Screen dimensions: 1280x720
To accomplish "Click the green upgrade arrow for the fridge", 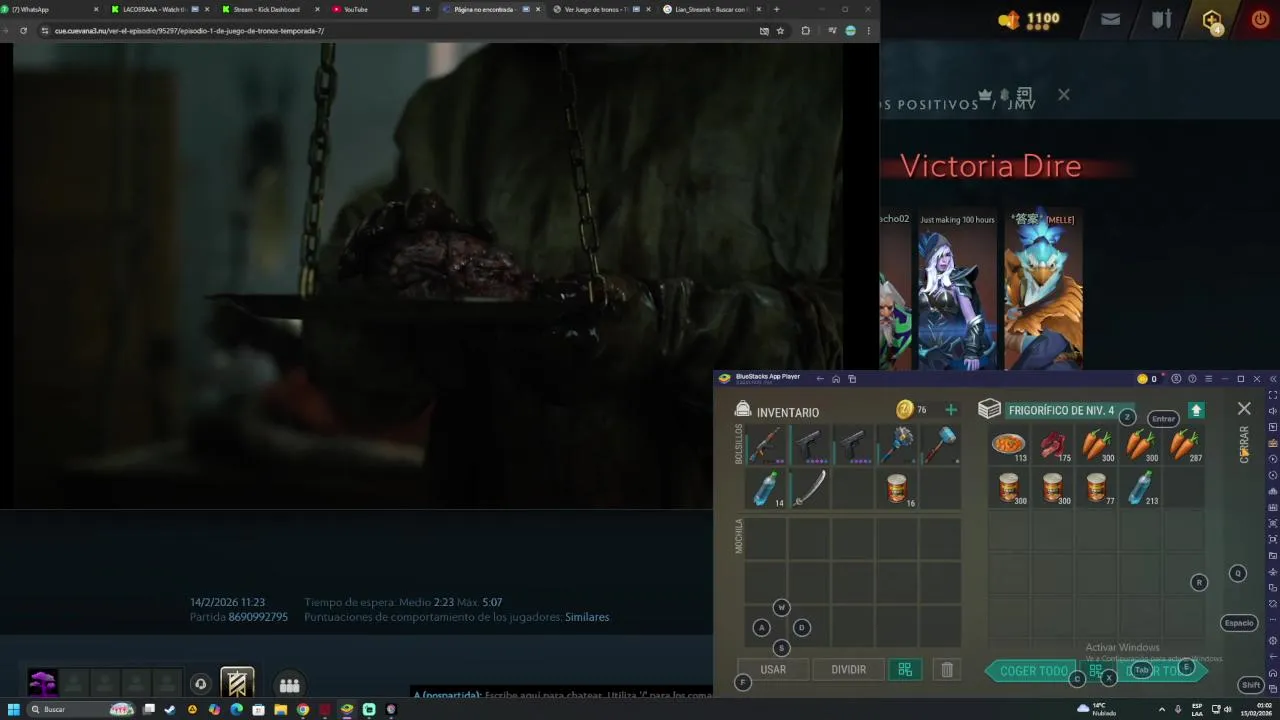I will [1196, 410].
